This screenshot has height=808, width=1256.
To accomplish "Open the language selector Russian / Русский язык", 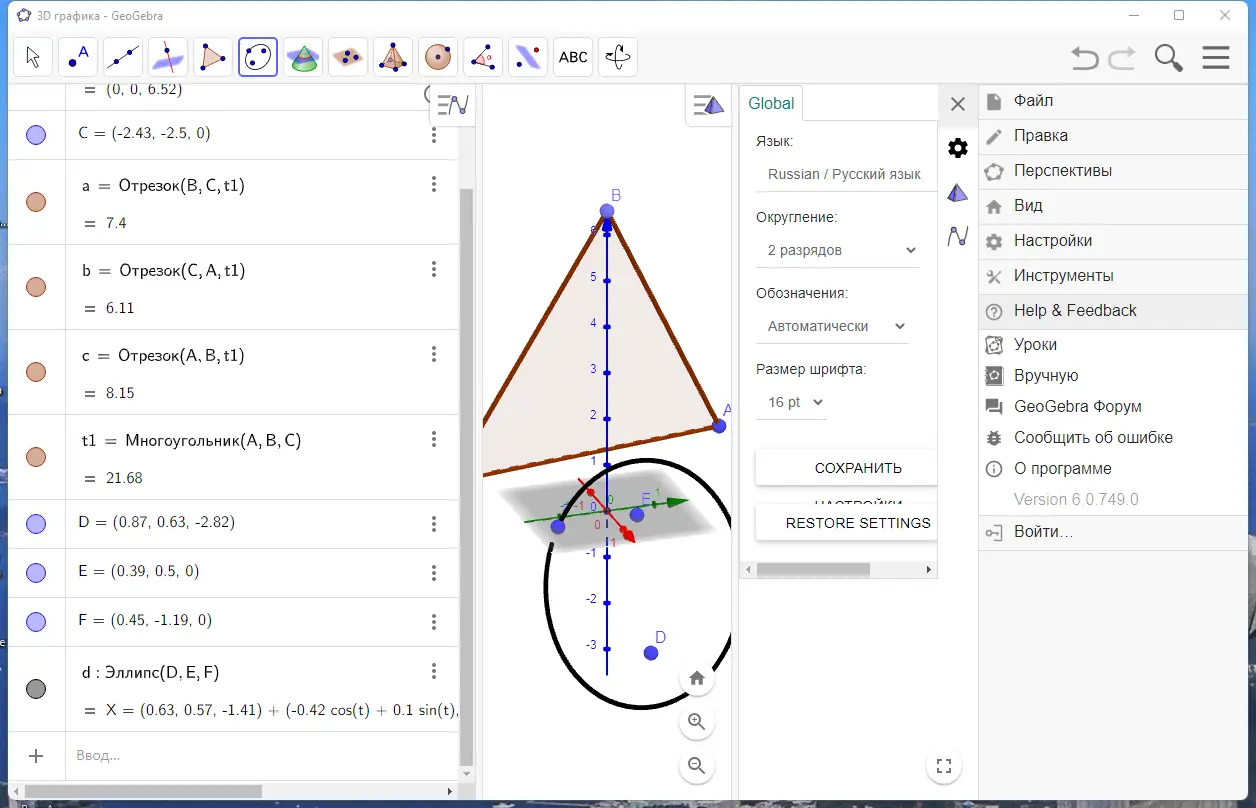I will [844, 174].
